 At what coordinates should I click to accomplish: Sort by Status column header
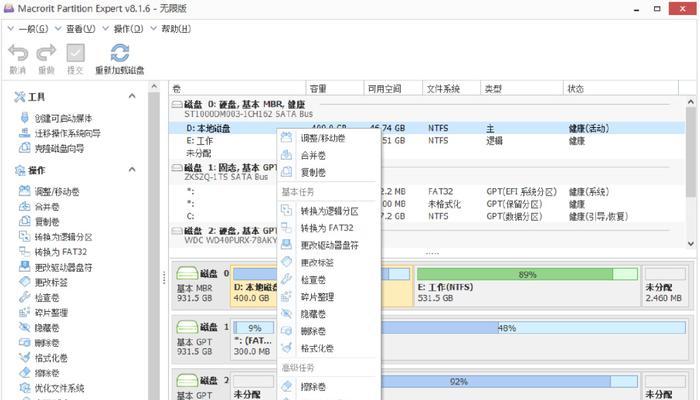(621, 89)
